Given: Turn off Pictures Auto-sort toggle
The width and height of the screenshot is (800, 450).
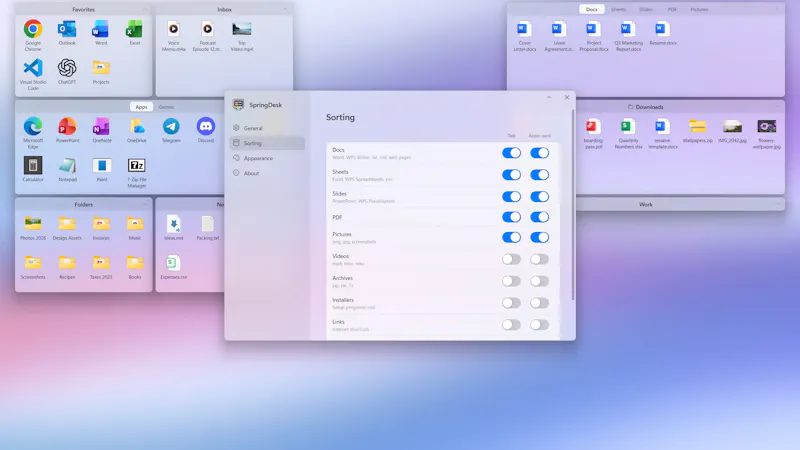Looking at the screenshot, I should click(539, 237).
